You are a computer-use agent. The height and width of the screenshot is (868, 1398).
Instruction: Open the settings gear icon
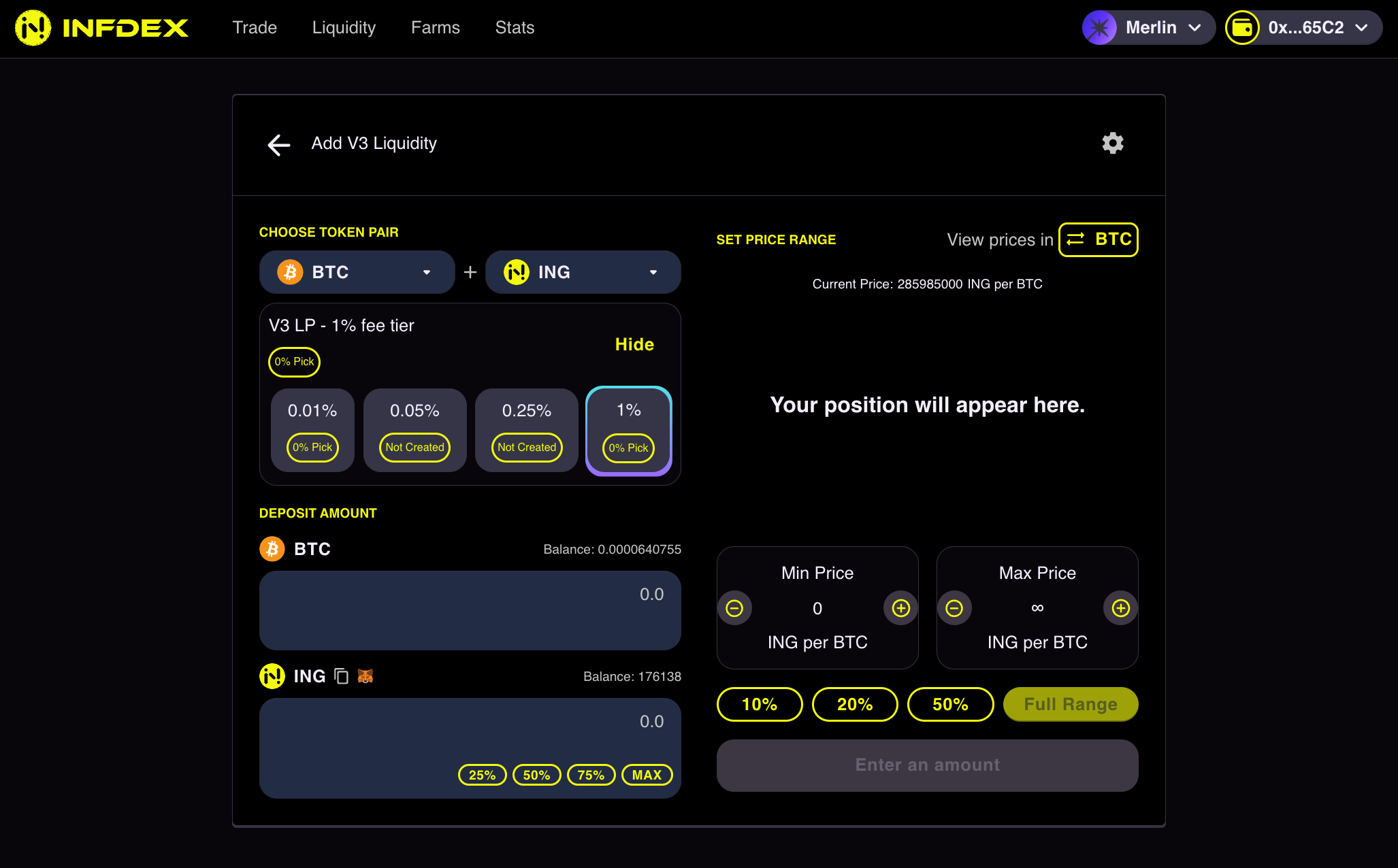[1112, 144]
